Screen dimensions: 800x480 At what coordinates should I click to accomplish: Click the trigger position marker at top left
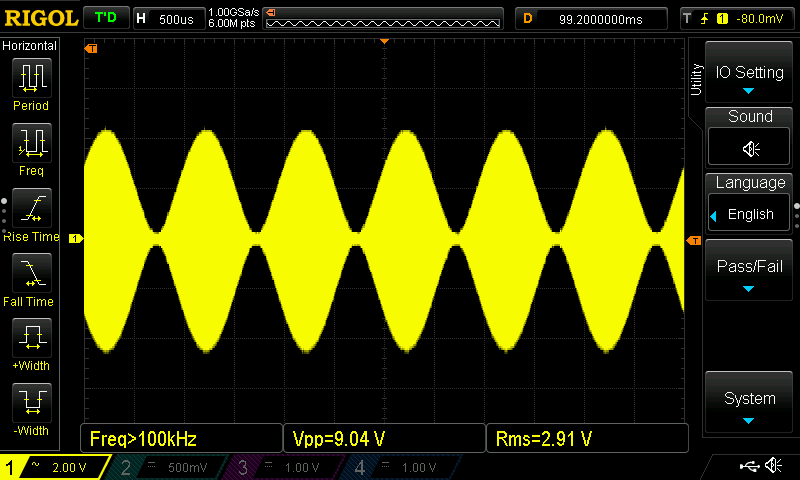point(91,48)
